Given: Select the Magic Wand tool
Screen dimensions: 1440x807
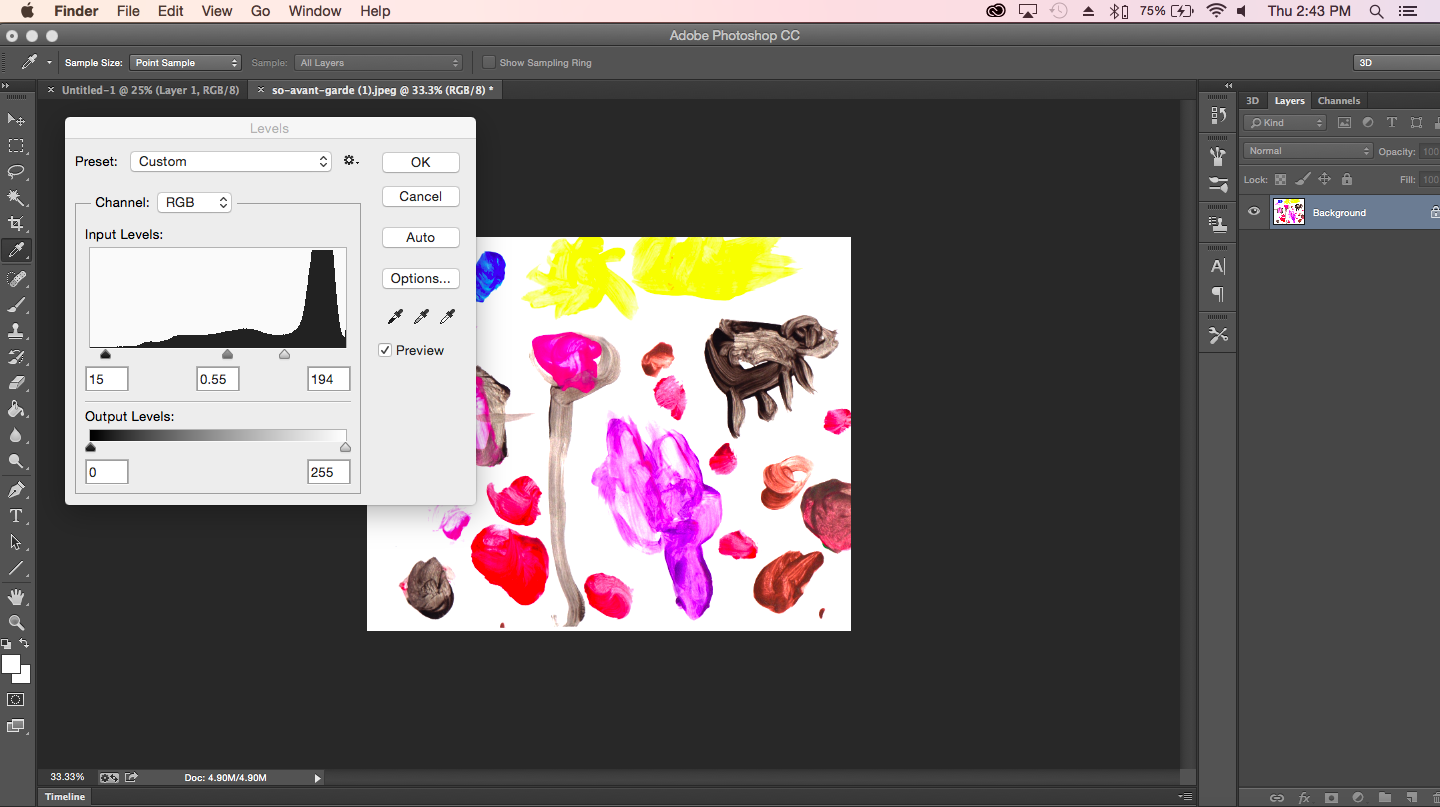Looking at the screenshot, I should click(x=16, y=197).
